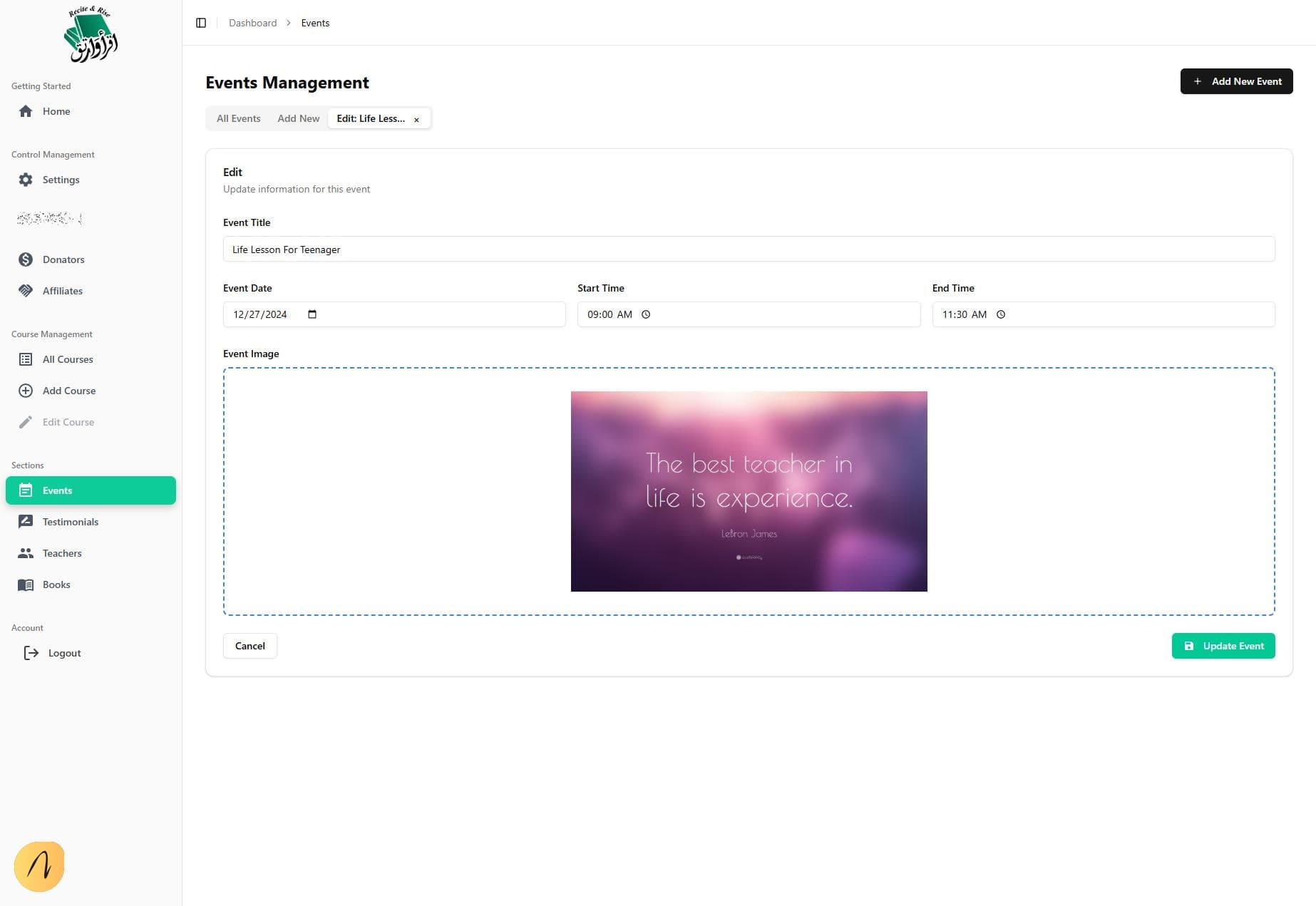This screenshot has height=906, width=1316.
Task: Close the Edit: Life Less... tab
Action: (x=416, y=120)
